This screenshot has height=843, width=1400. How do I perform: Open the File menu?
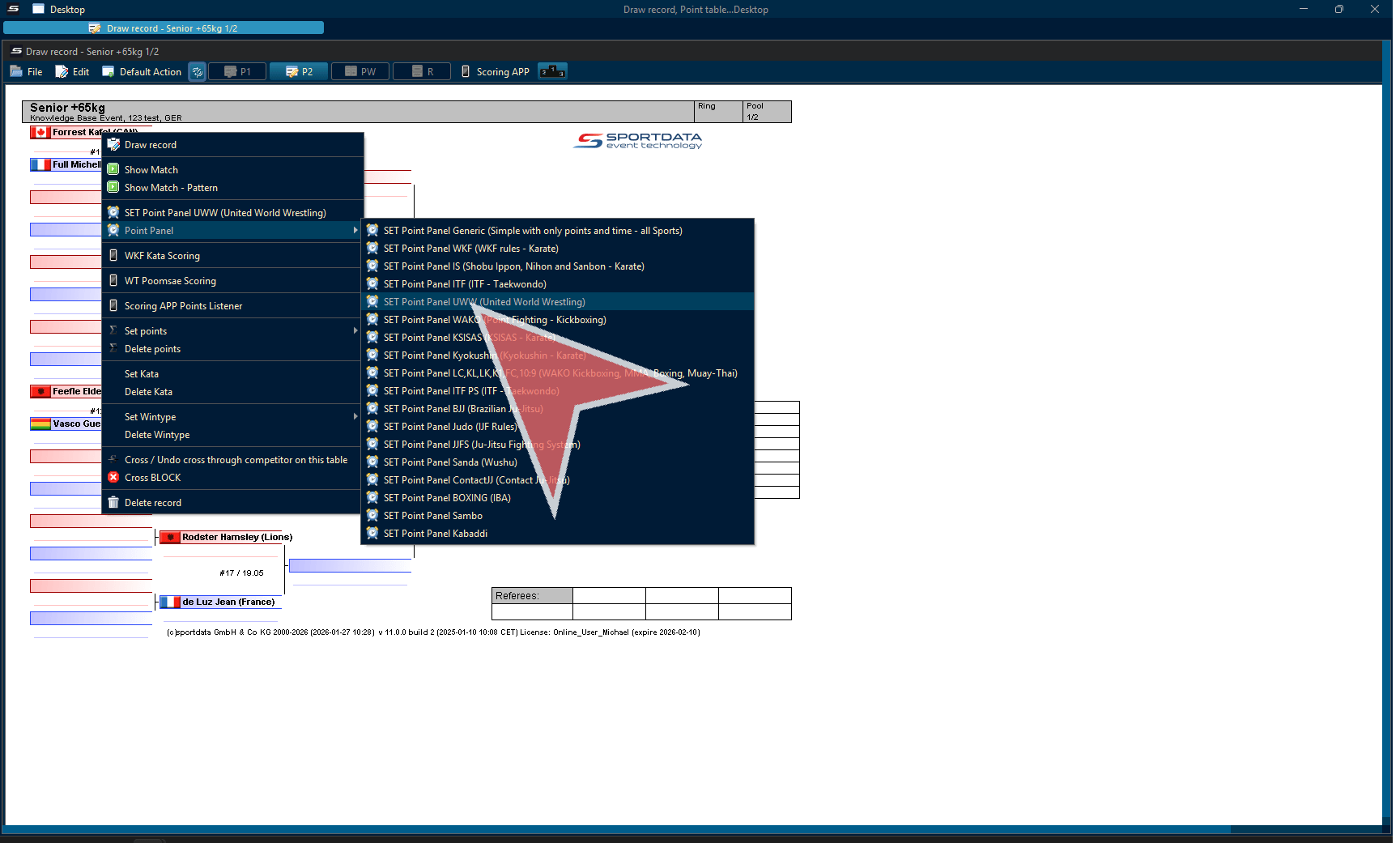[x=27, y=72]
